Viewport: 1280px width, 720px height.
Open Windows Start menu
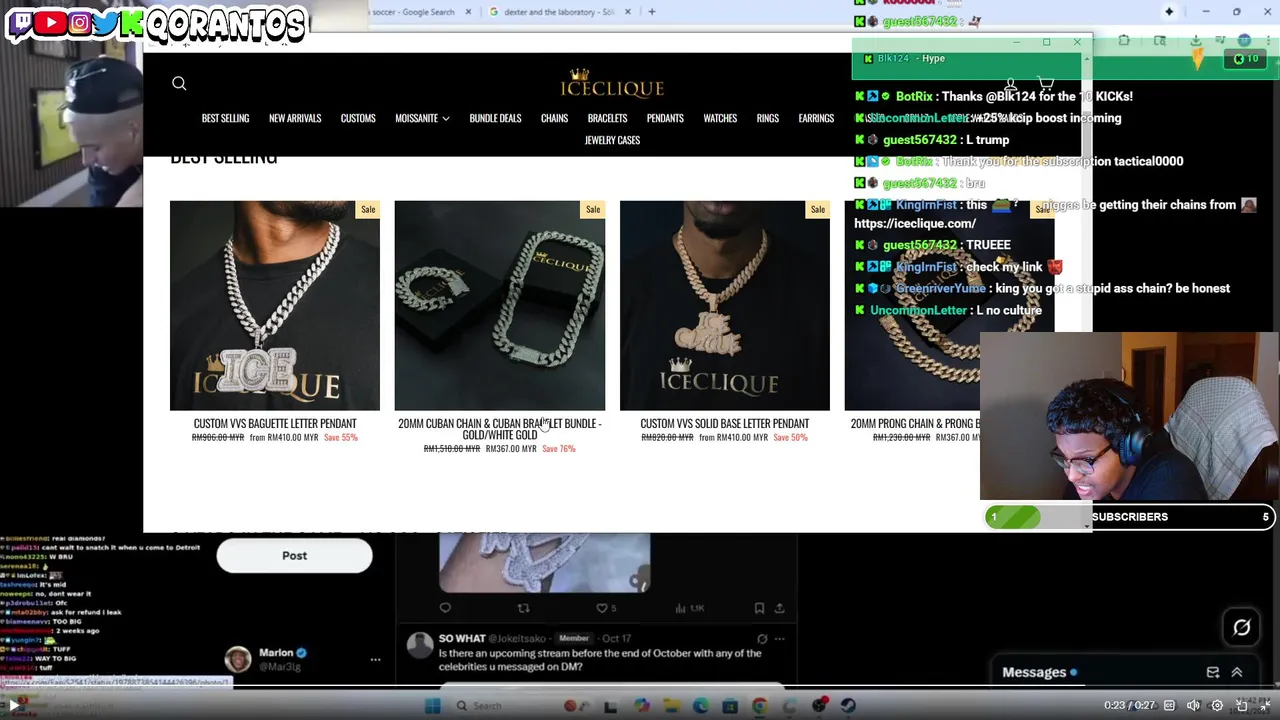pyautogui.click(x=432, y=706)
